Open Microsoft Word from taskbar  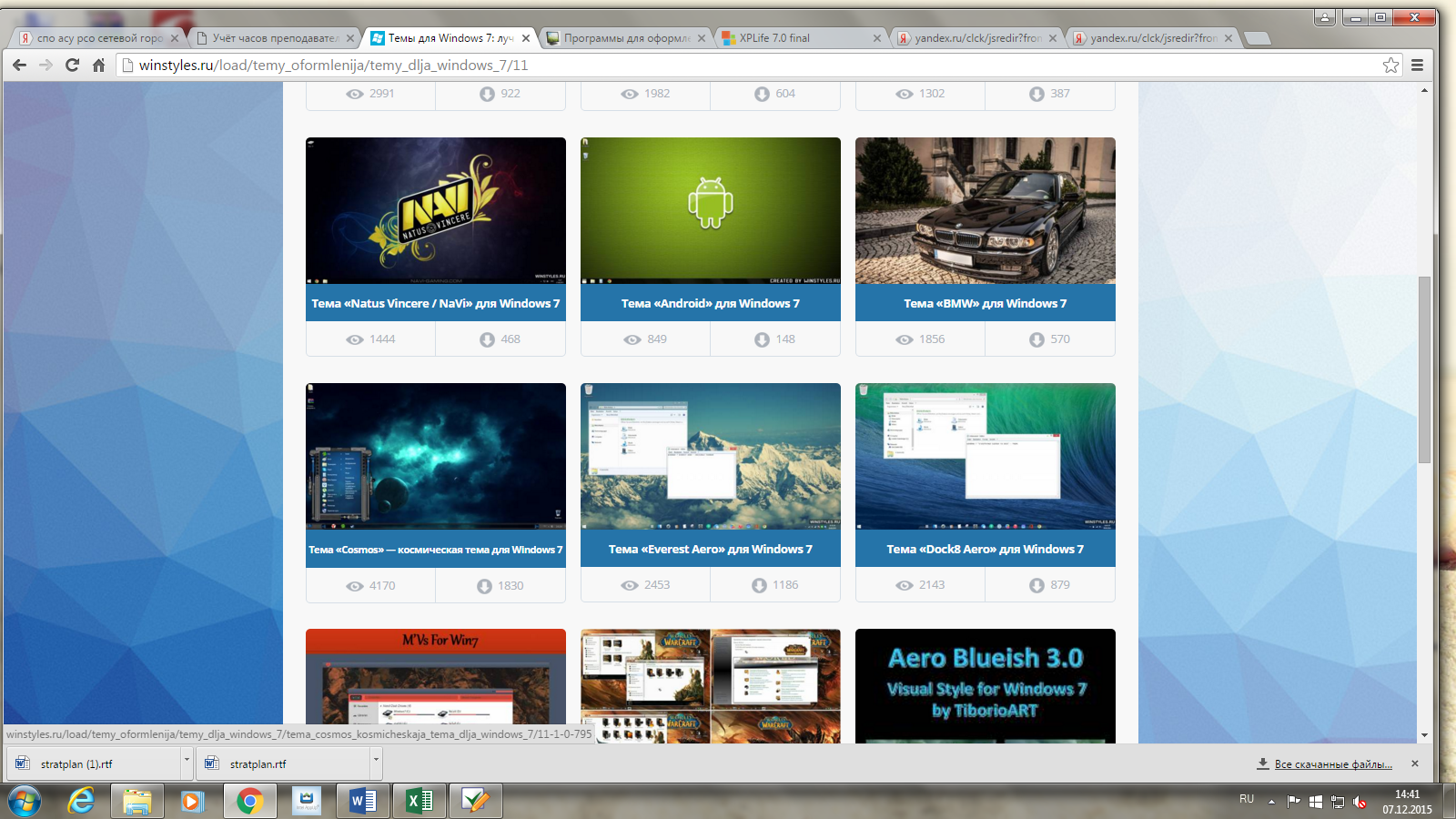(363, 801)
